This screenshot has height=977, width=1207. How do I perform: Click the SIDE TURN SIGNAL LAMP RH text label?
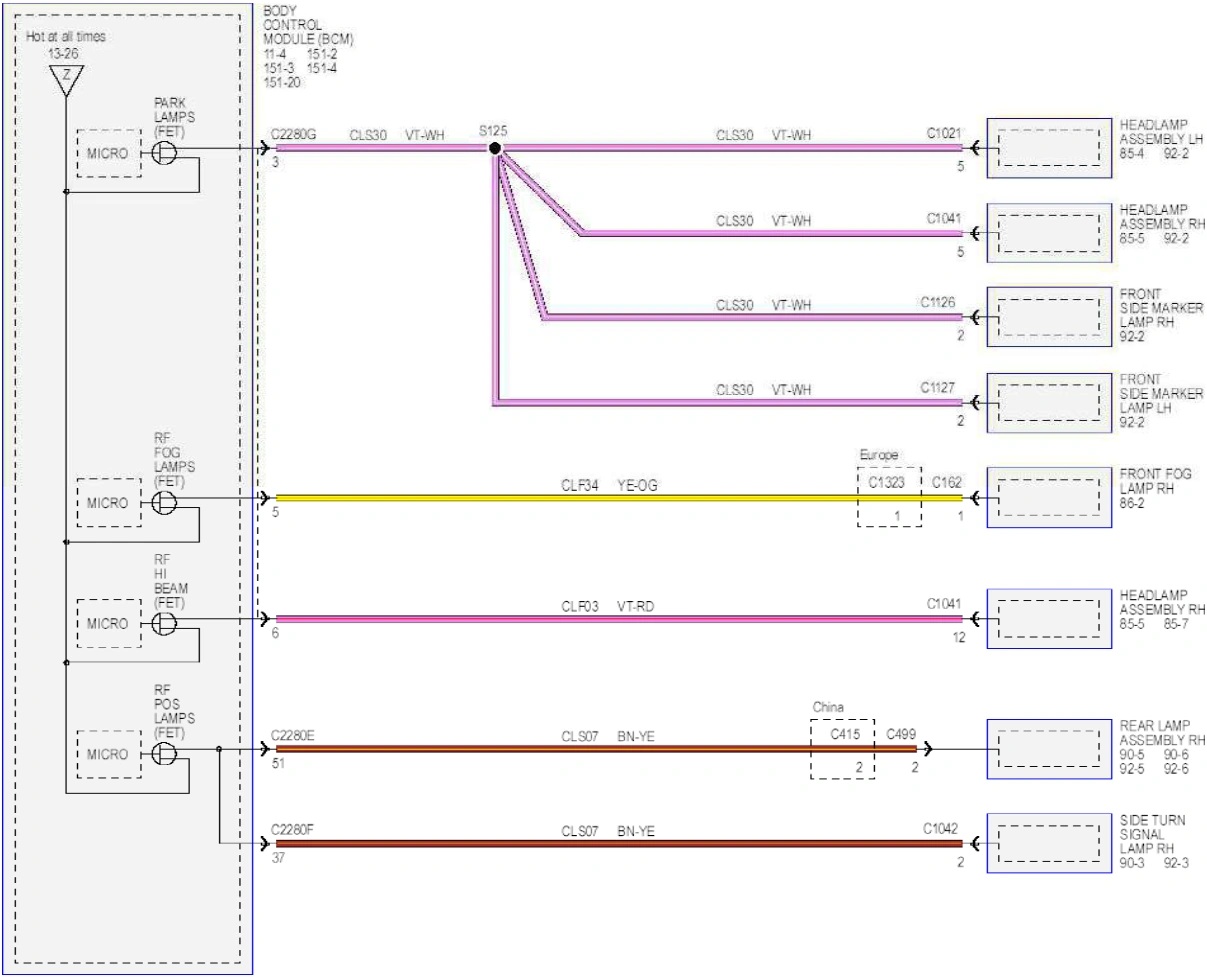pos(1153,834)
